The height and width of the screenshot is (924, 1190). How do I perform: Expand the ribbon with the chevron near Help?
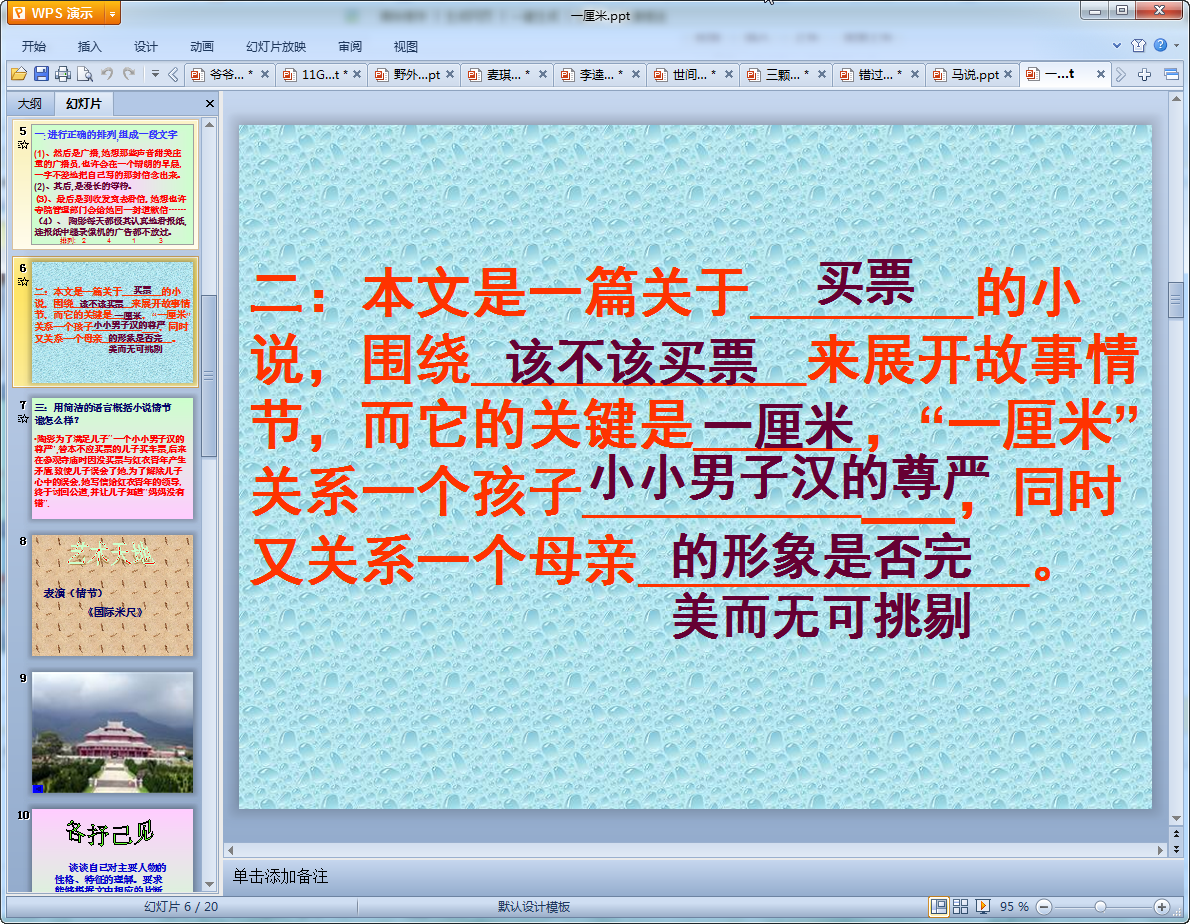[1116, 46]
